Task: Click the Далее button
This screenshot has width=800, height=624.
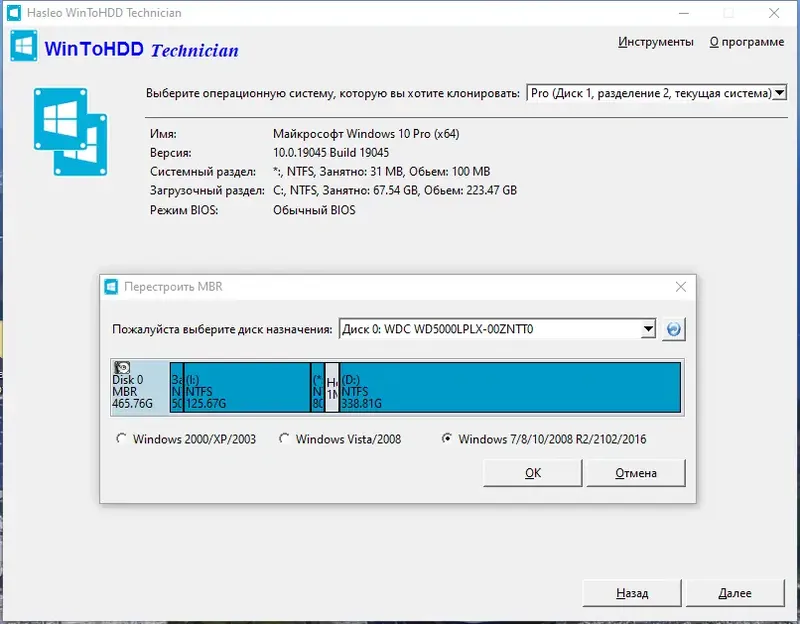Action: (x=735, y=593)
